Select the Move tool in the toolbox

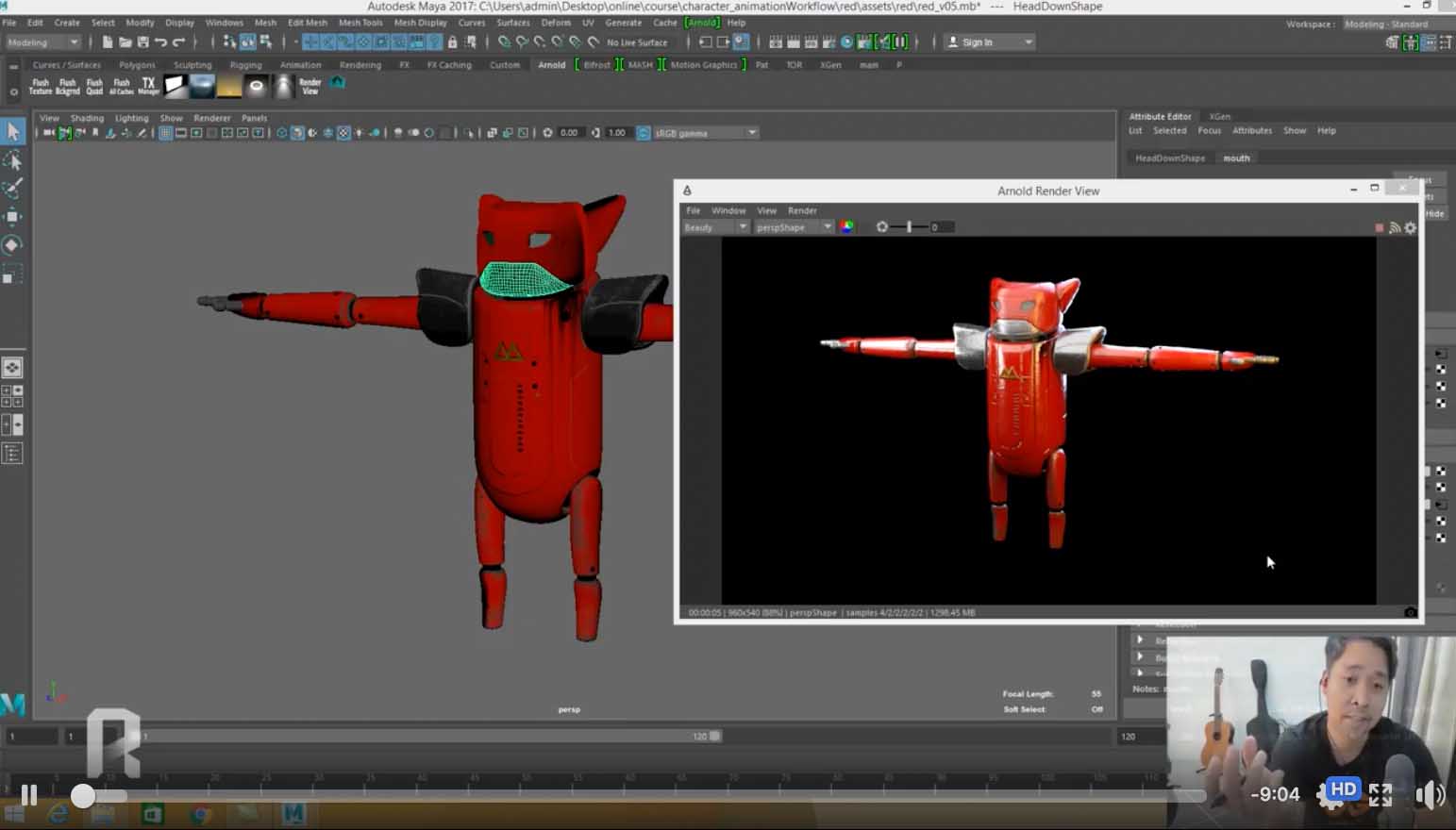point(12,216)
